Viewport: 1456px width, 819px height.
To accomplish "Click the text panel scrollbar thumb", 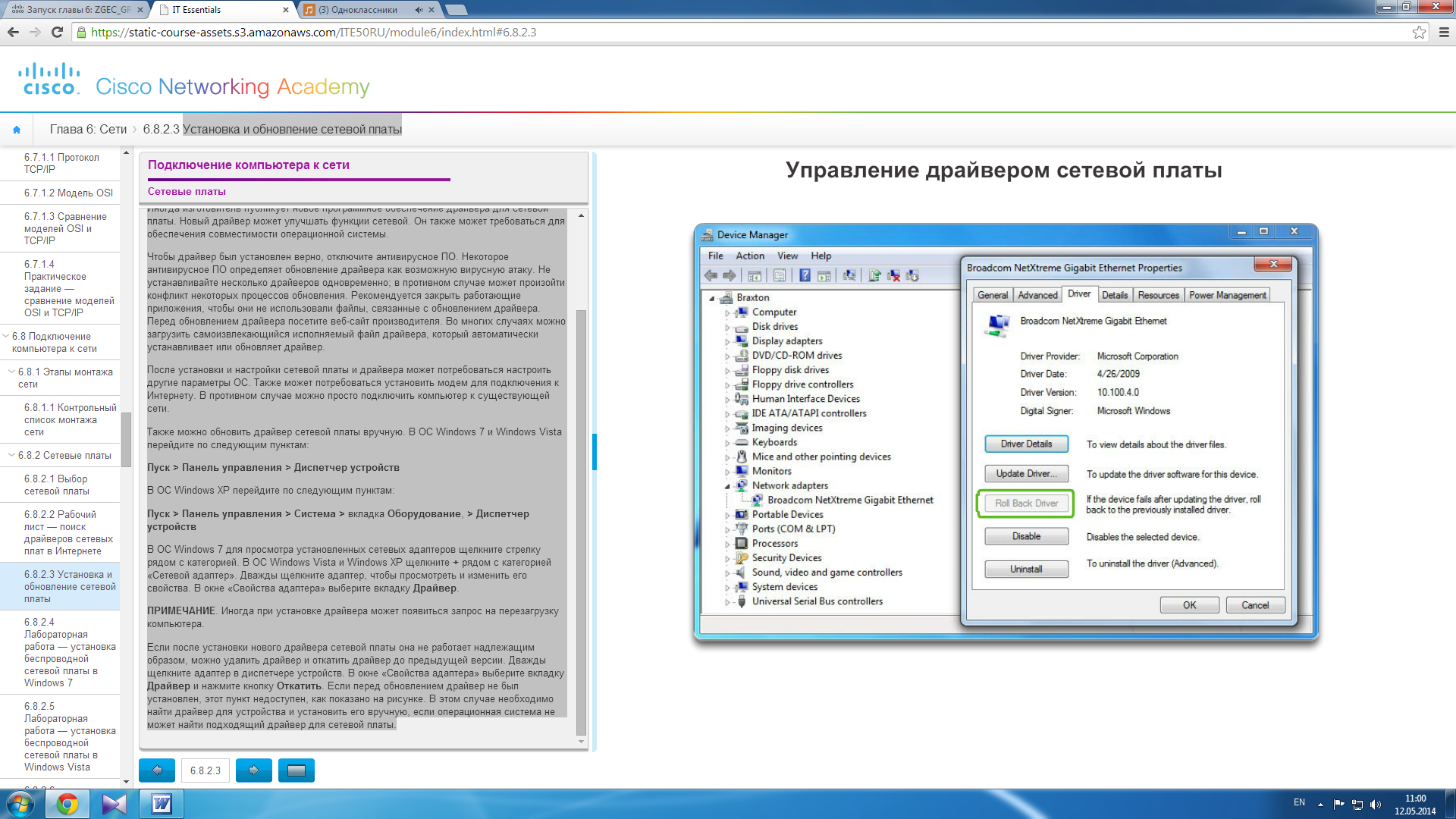I will pos(582,522).
